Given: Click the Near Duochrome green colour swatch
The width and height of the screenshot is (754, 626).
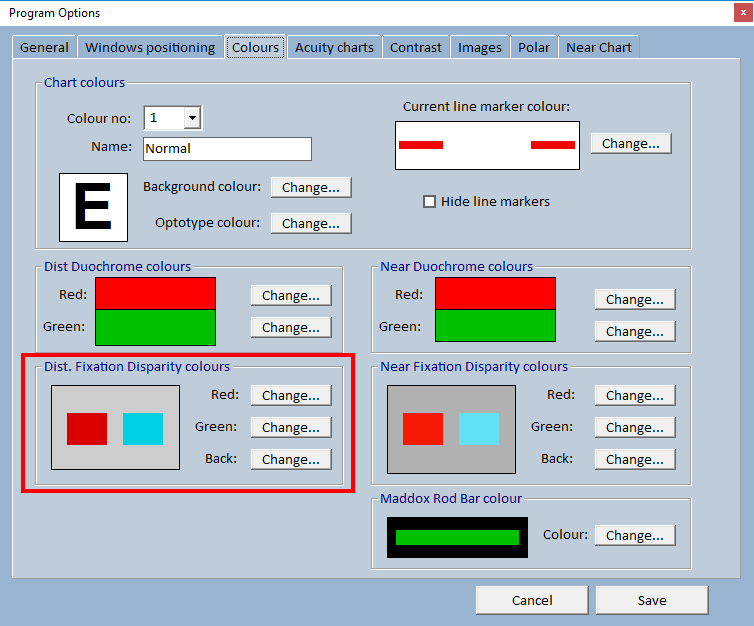Looking at the screenshot, I should pos(495,326).
